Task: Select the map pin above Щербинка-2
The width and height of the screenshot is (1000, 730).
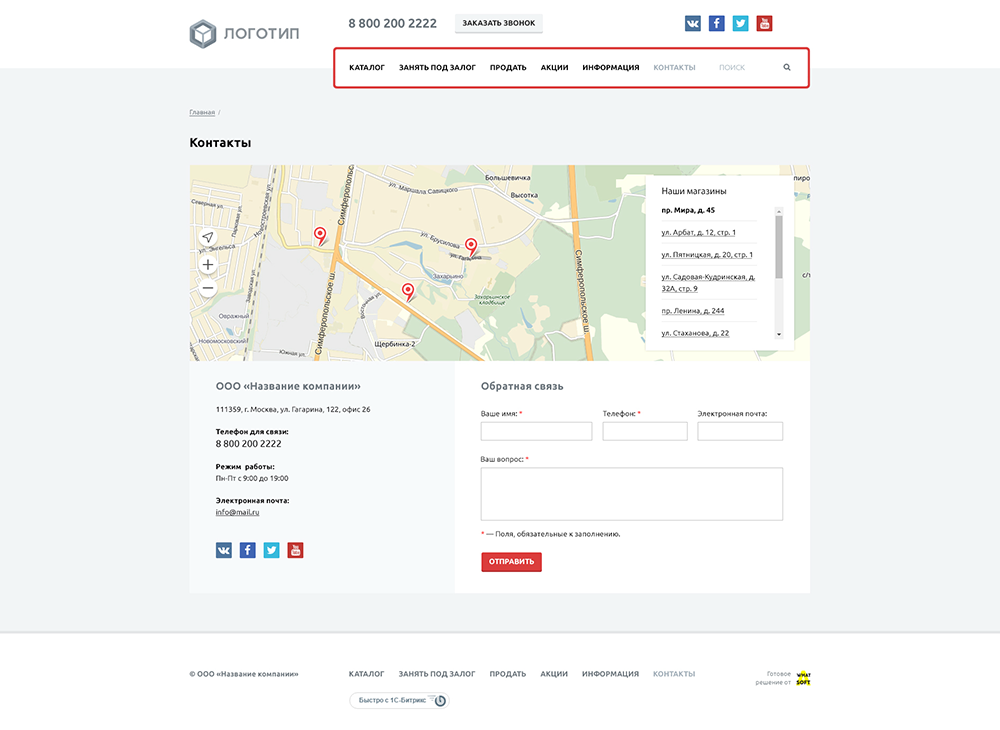Action: (x=408, y=291)
